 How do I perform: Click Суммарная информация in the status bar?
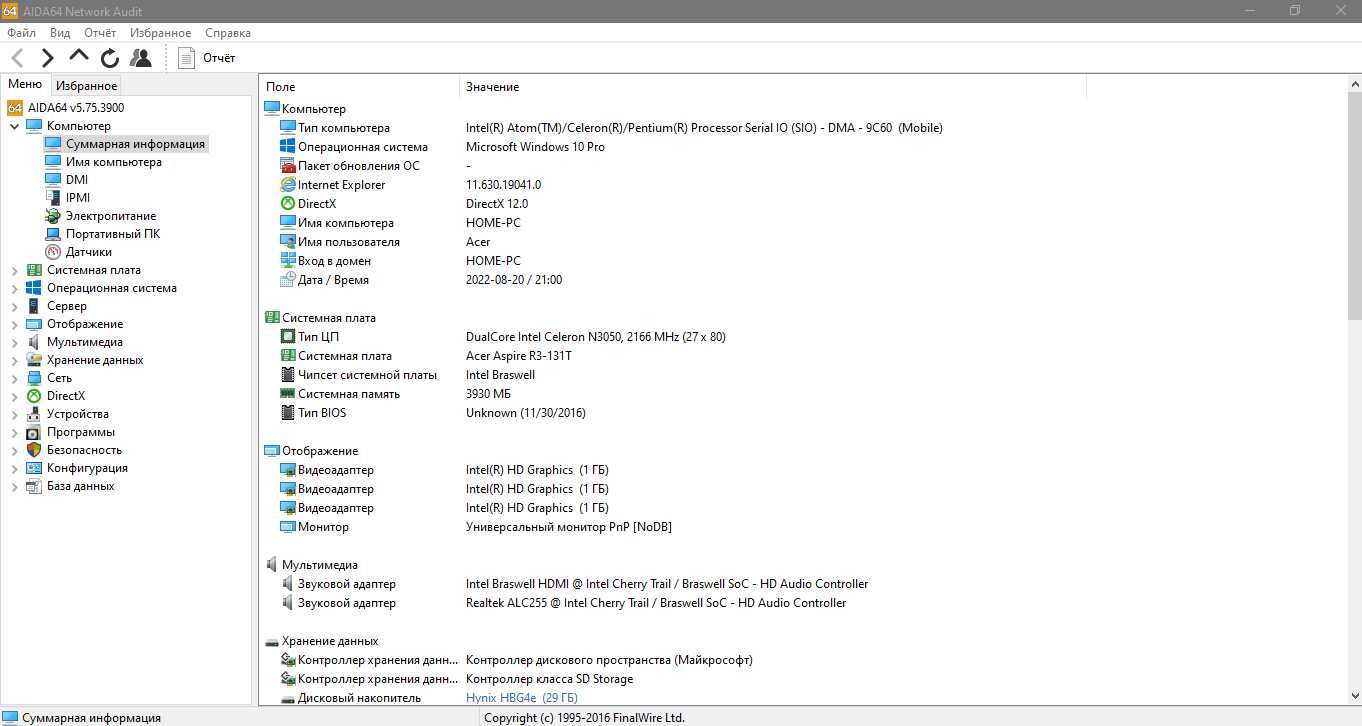(91, 718)
